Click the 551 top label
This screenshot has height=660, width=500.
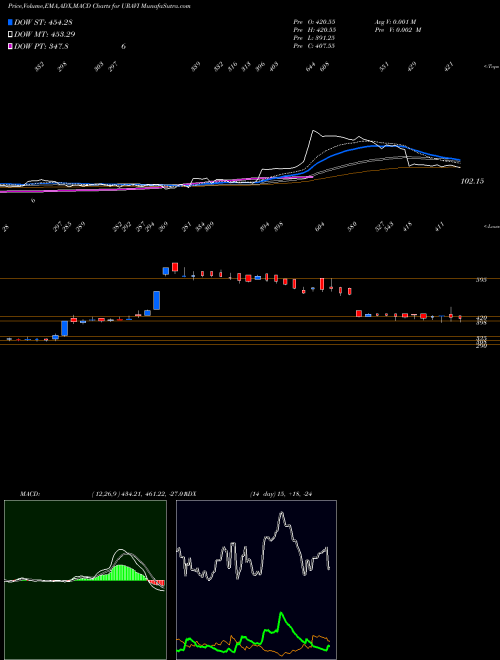384,67
